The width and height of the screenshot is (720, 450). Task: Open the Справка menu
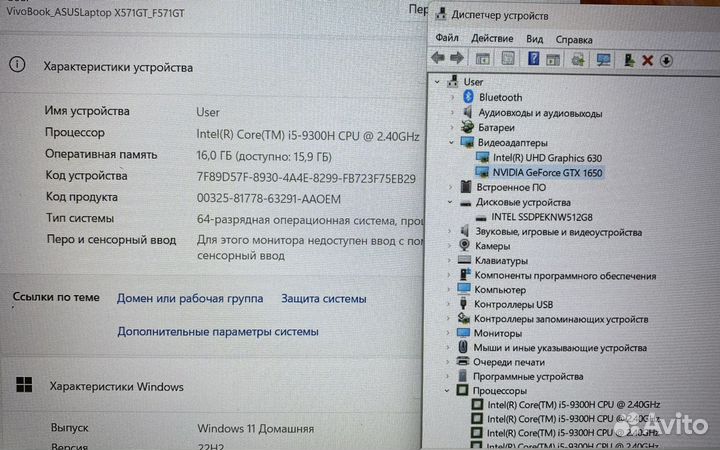coord(574,40)
